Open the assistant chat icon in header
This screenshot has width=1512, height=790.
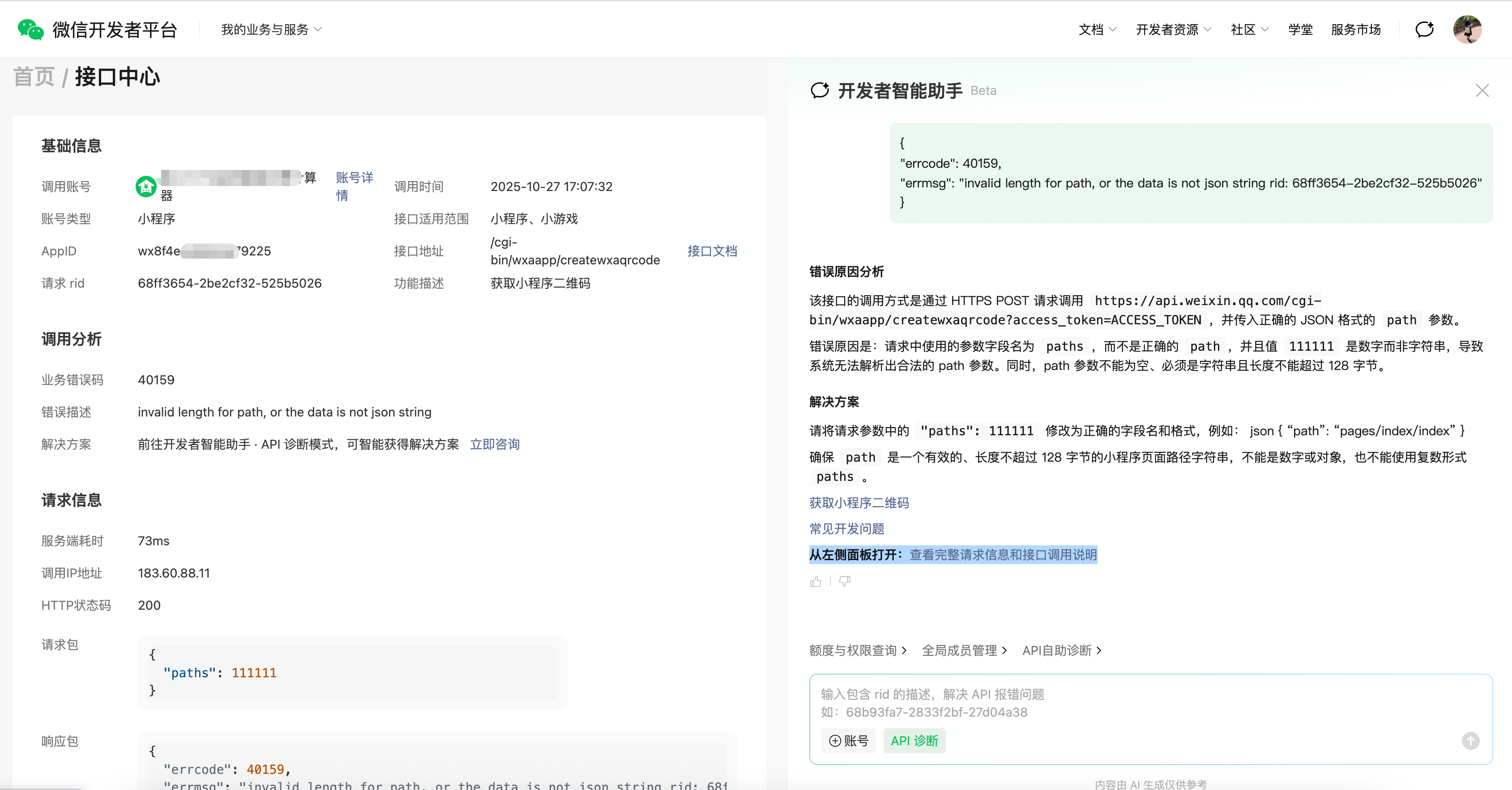(1425, 30)
